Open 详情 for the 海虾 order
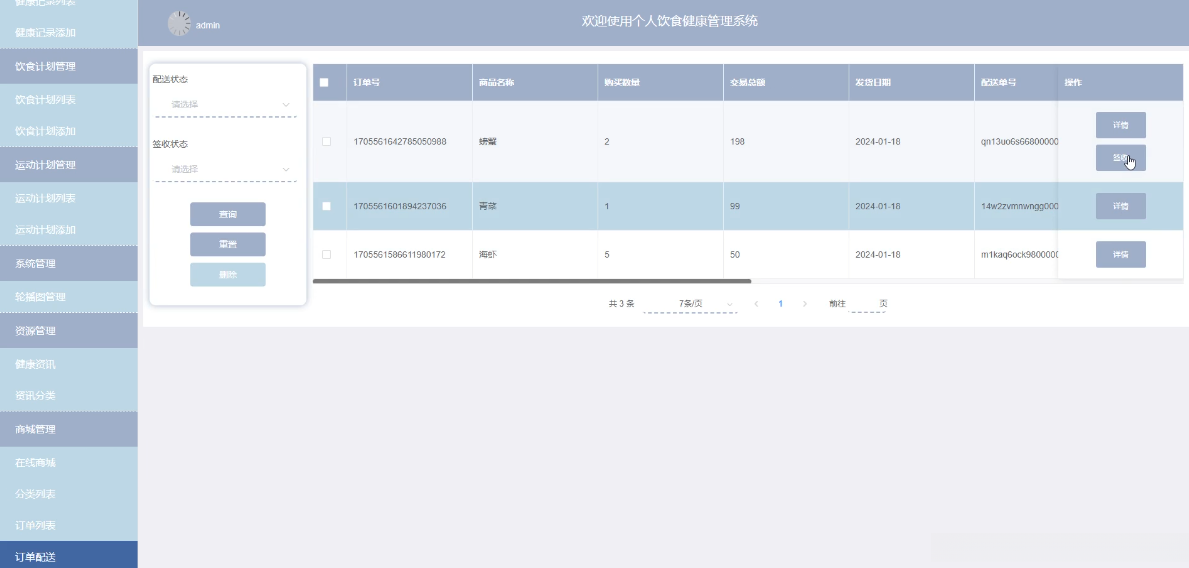Screen dimensions: 1189x568 tap(1120, 255)
